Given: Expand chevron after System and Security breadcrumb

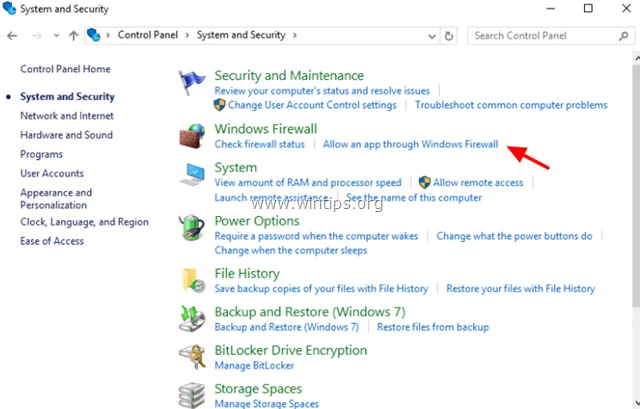Looking at the screenshot, I should tap(295, 36).
